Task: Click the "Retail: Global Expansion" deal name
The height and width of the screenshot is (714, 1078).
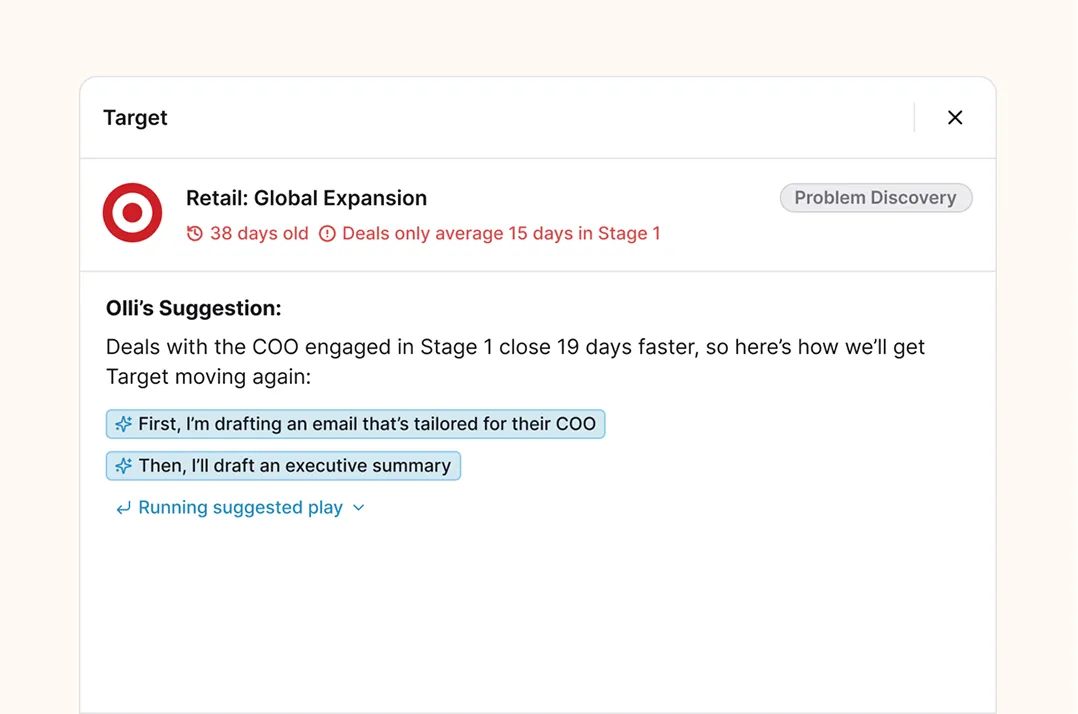Action: pos(306,198)
